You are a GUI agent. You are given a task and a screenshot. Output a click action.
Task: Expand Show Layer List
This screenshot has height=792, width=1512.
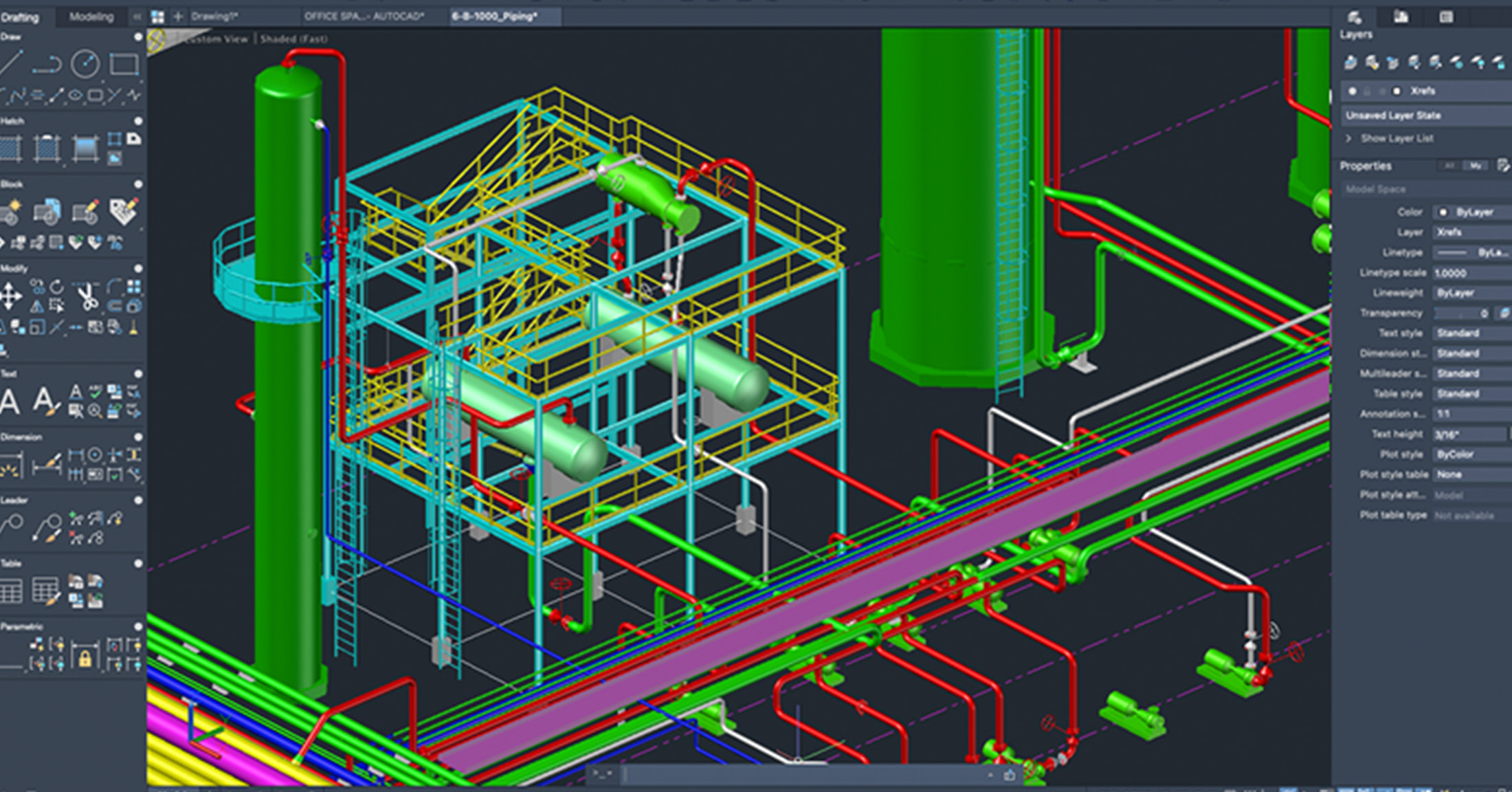point(1387,139)
